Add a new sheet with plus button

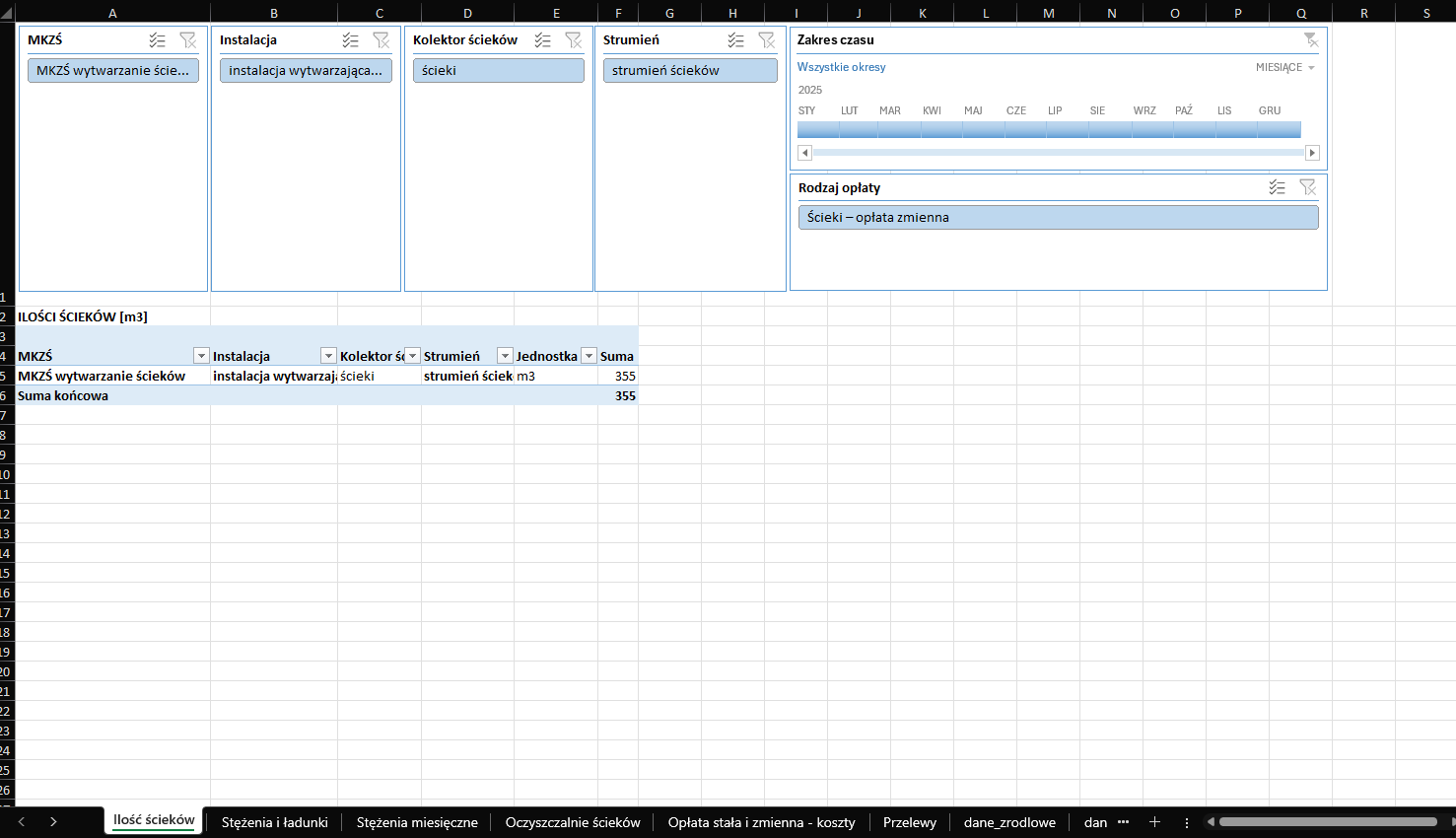1154,822
